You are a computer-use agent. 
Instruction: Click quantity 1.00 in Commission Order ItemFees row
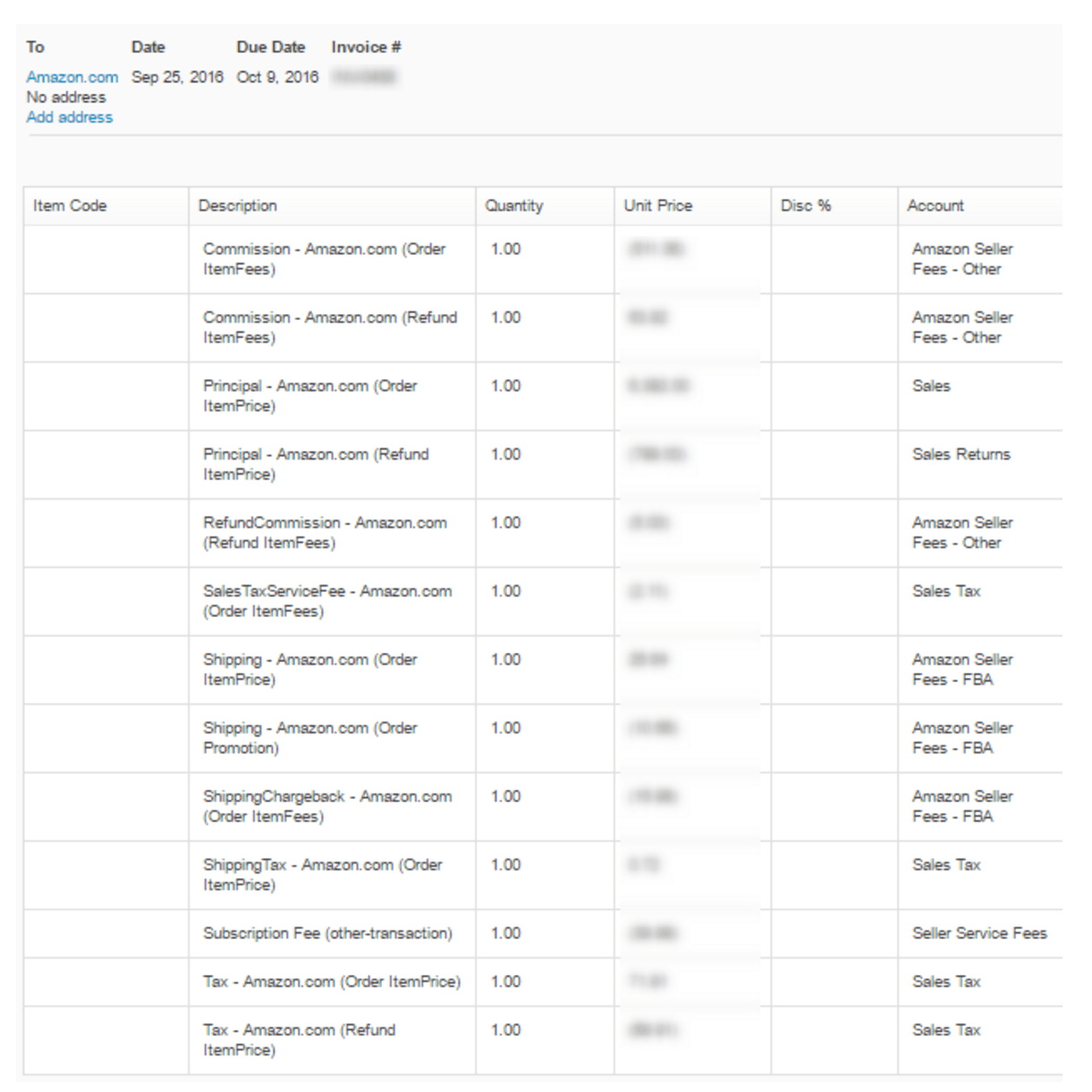505,250
